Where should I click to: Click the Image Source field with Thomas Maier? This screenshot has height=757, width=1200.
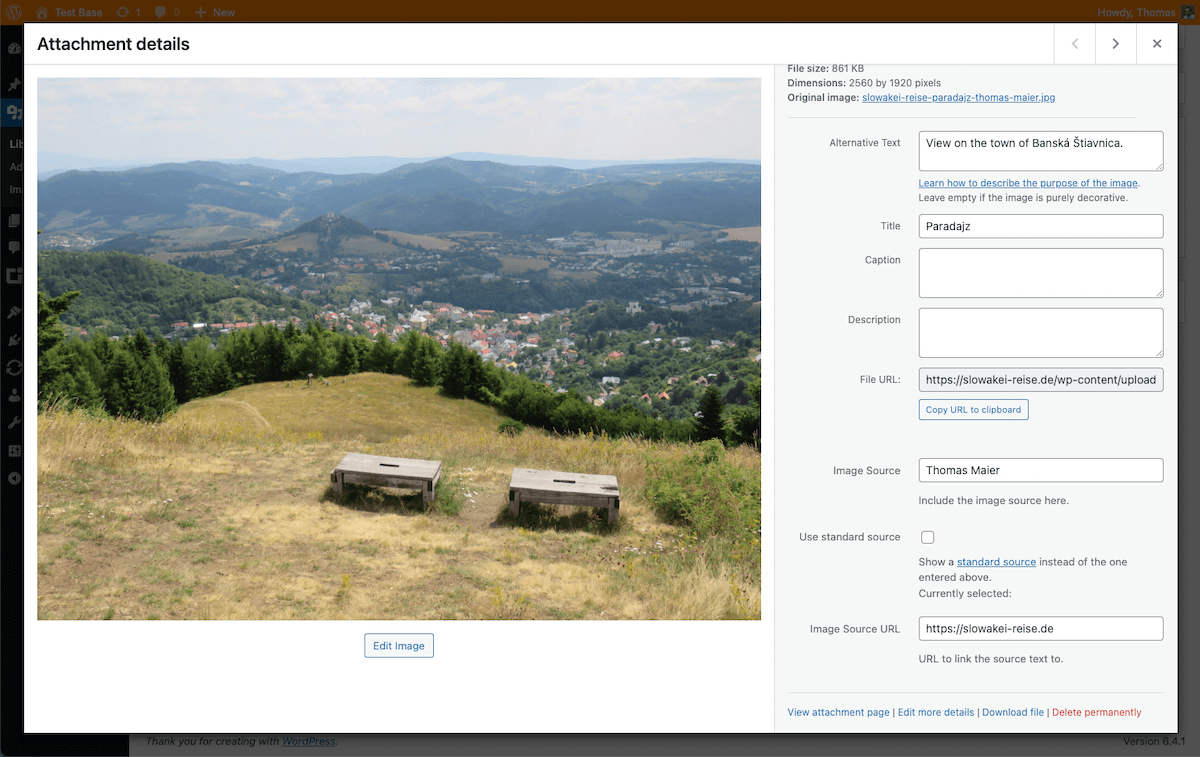1041,470
